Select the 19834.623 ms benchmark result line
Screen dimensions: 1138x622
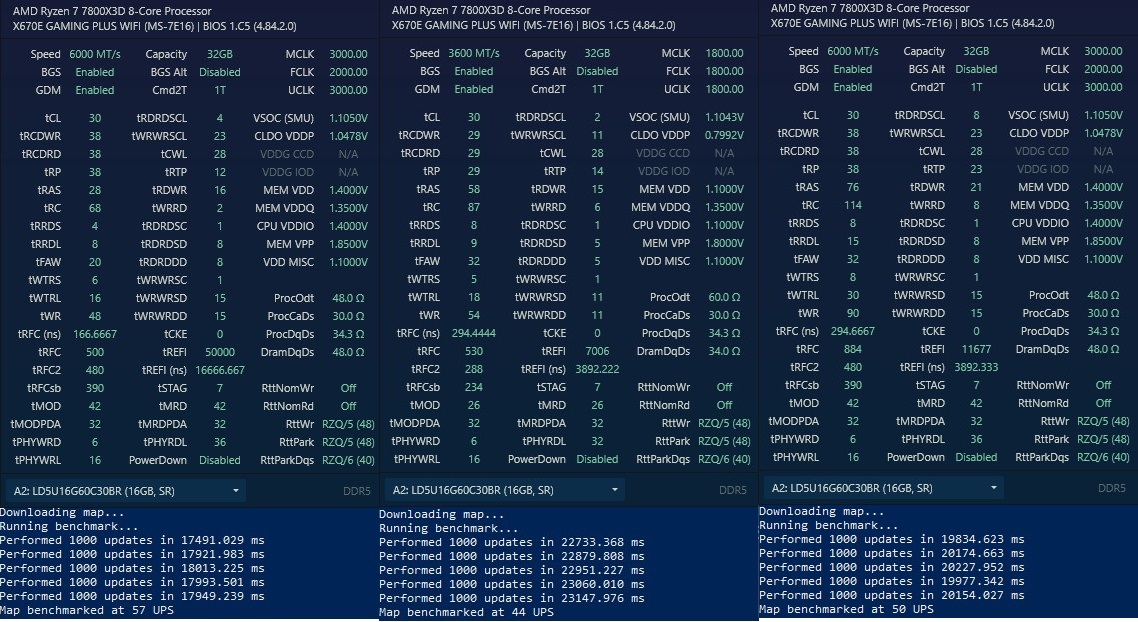892,539
